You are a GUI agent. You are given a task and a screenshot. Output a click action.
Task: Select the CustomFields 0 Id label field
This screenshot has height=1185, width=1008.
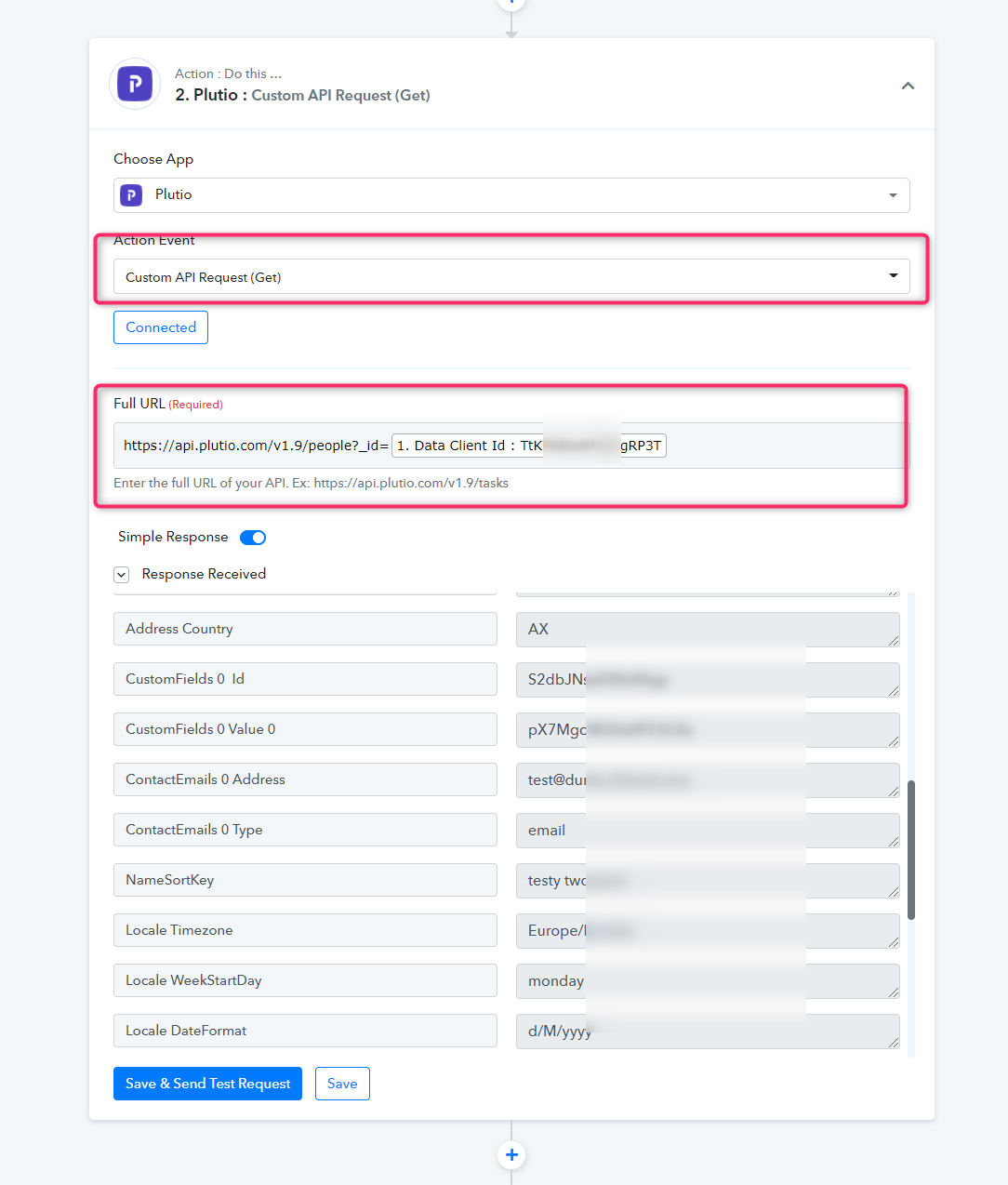pos(305,679)
